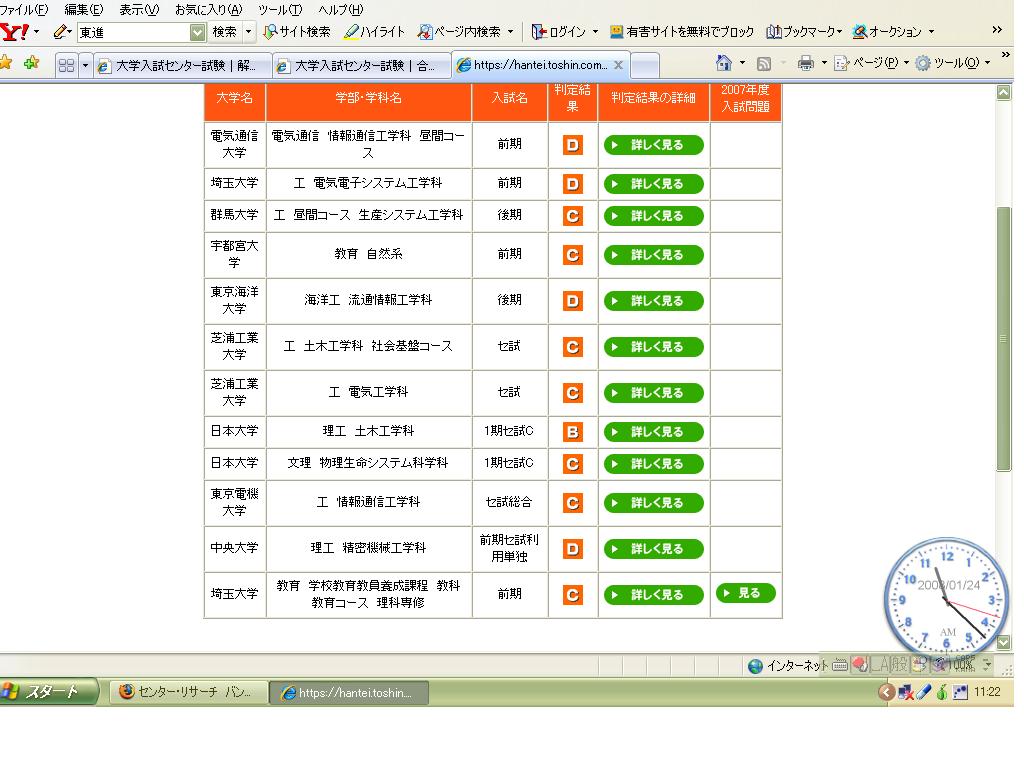1024x768 pixels.
Task: Click the home page icon
Action: tap(724, 63)
